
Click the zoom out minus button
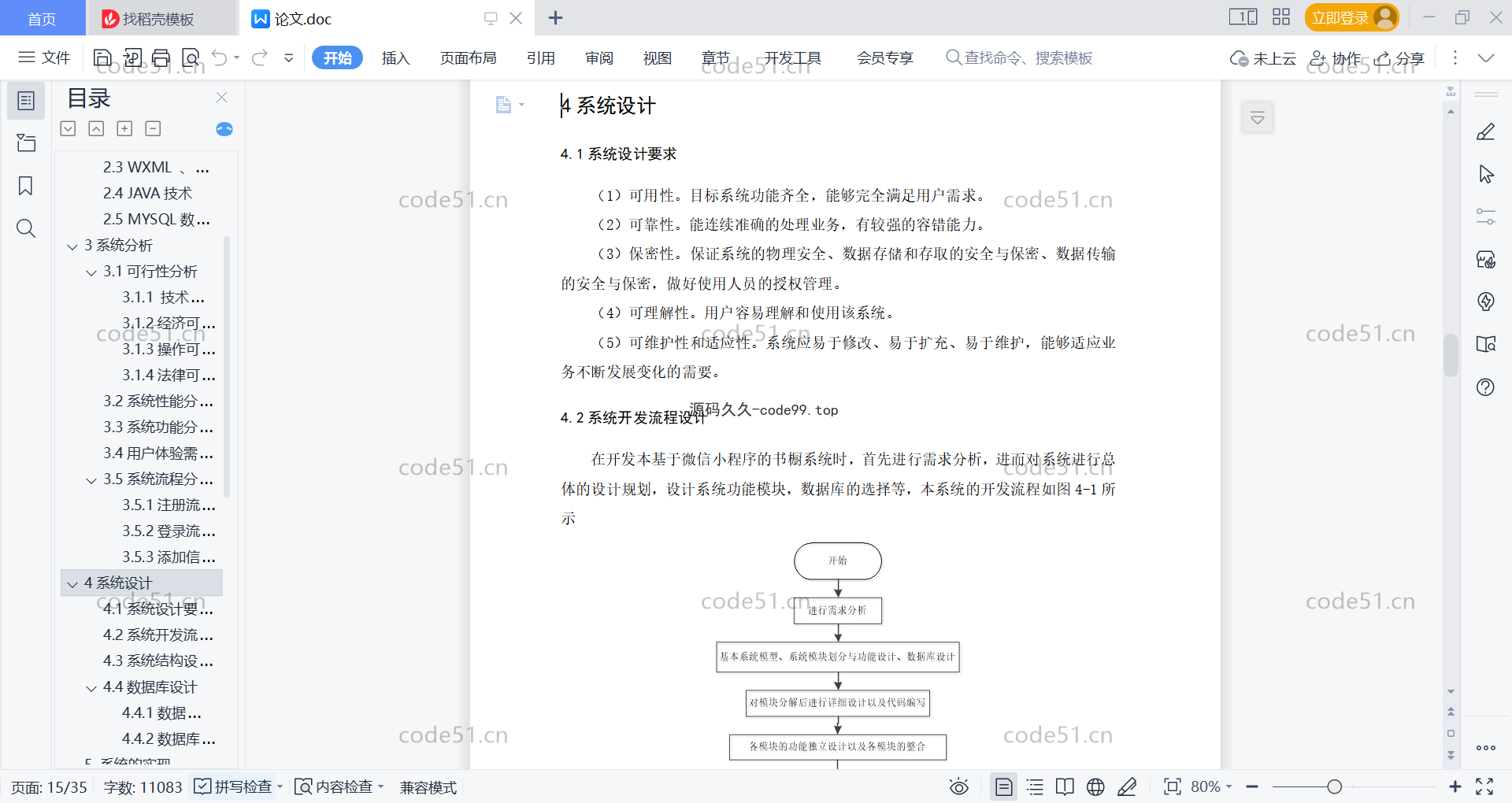click(x=1252, y=786)
